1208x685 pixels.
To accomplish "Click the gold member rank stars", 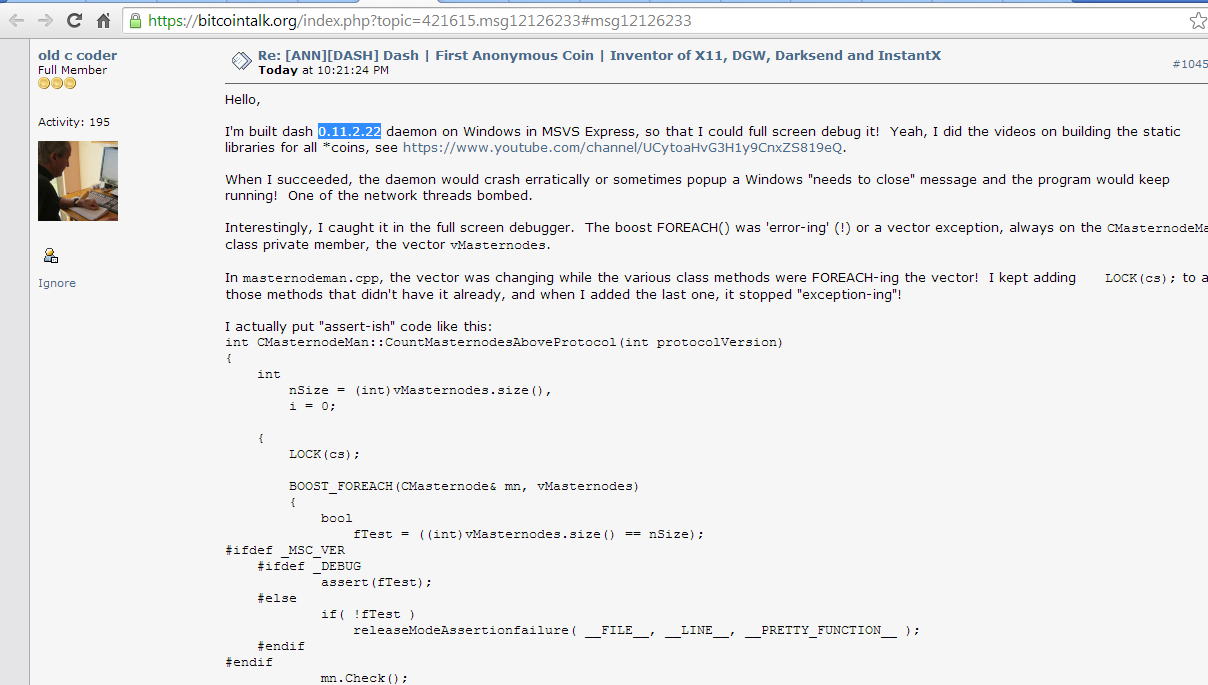I will click(x=57, y=83).
